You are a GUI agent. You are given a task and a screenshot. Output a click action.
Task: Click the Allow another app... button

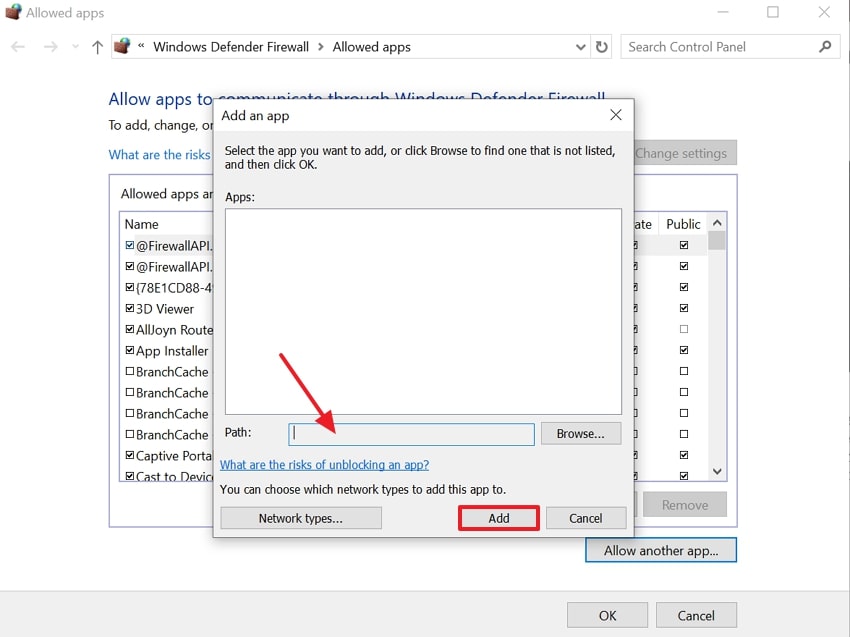click(x=661, y=551)
